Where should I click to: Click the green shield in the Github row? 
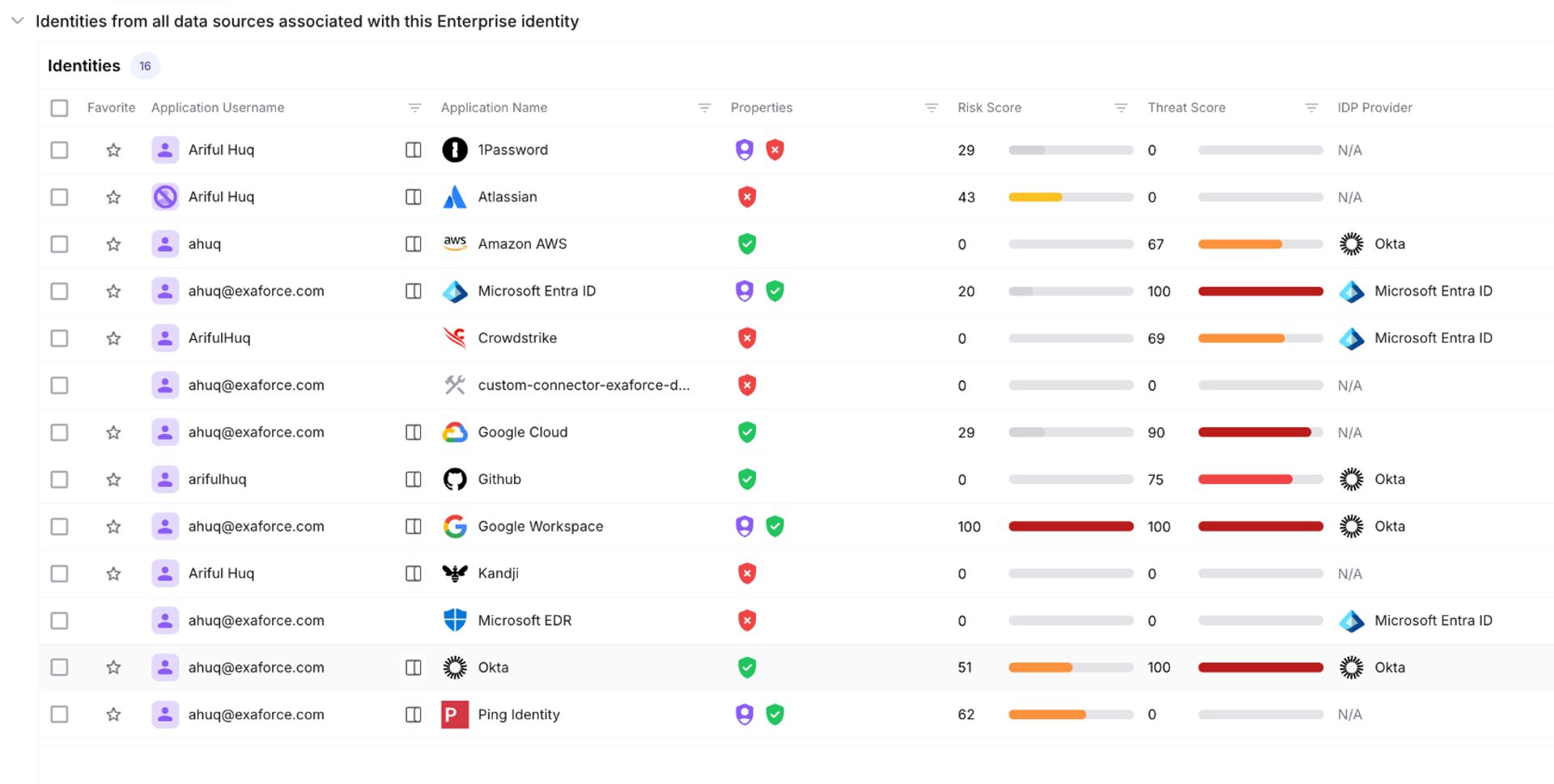pyautogui.click(x=747, y=479)
